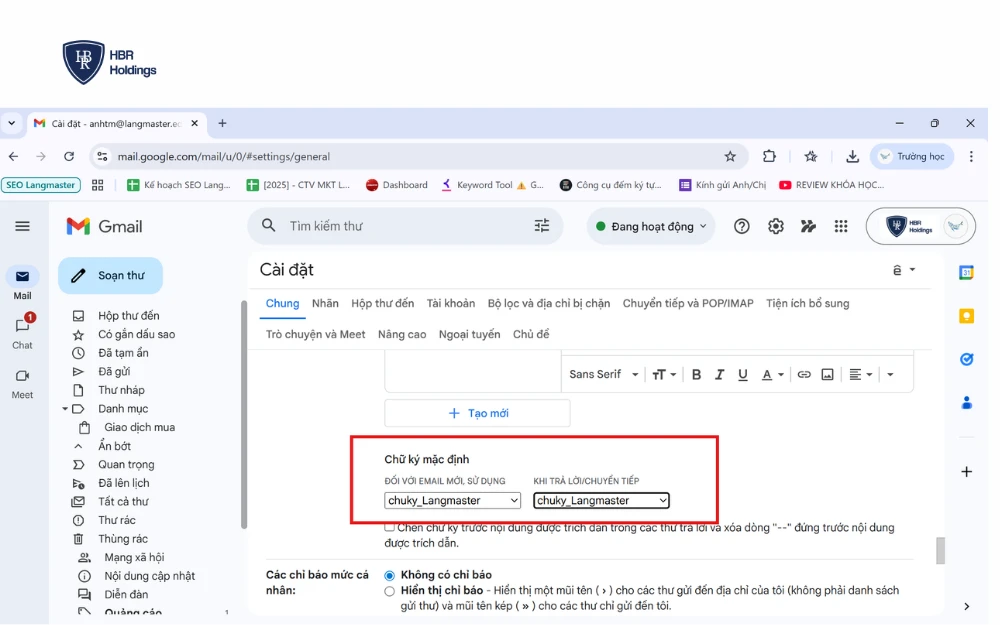Viewport: 1000px width, 625px height.
Task: Open Giao dịch mua category
Action: (139, 427)
